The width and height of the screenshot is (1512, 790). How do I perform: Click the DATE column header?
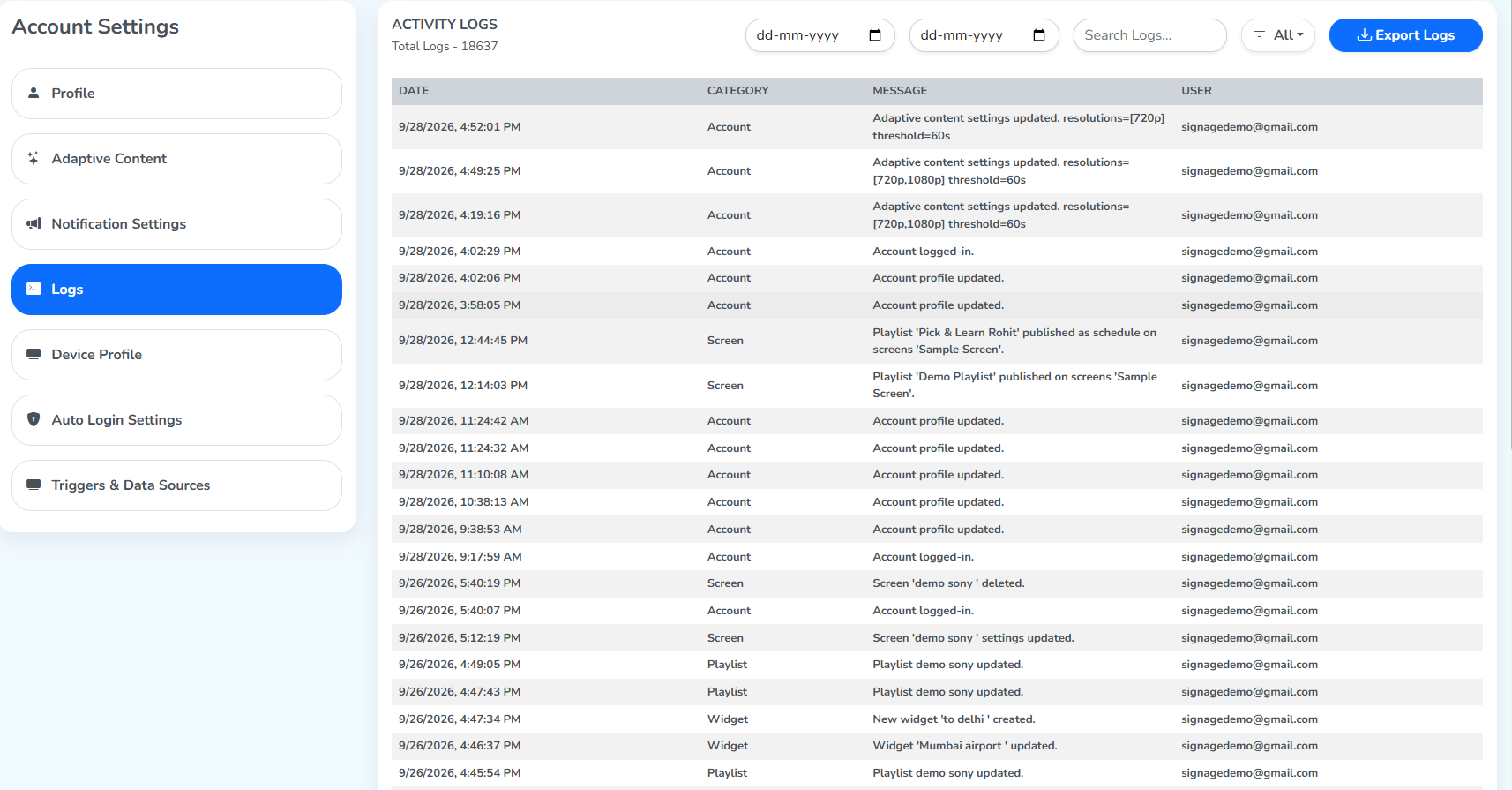414,91
